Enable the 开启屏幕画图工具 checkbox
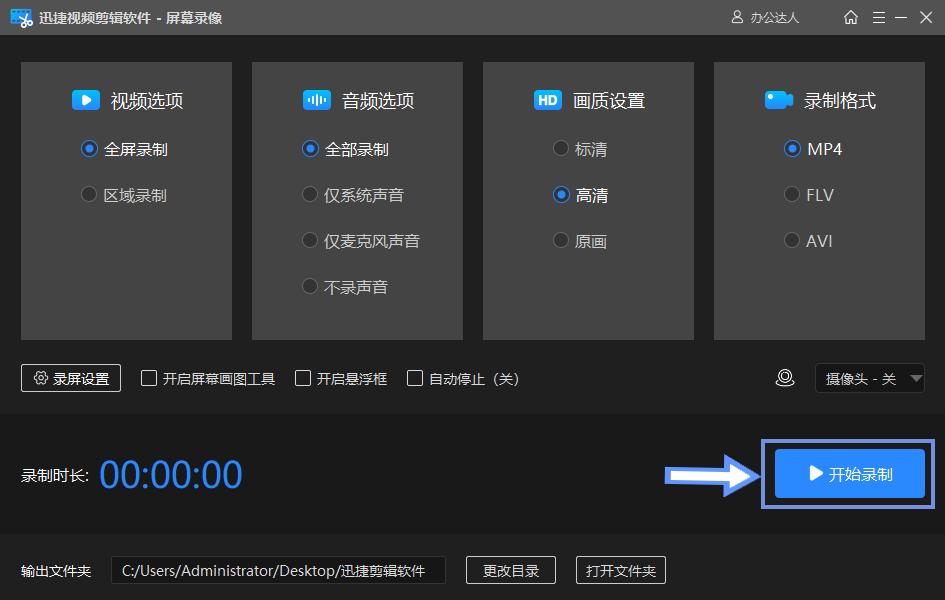Viewport: 945px width, 600px height. tap(148, 378)
